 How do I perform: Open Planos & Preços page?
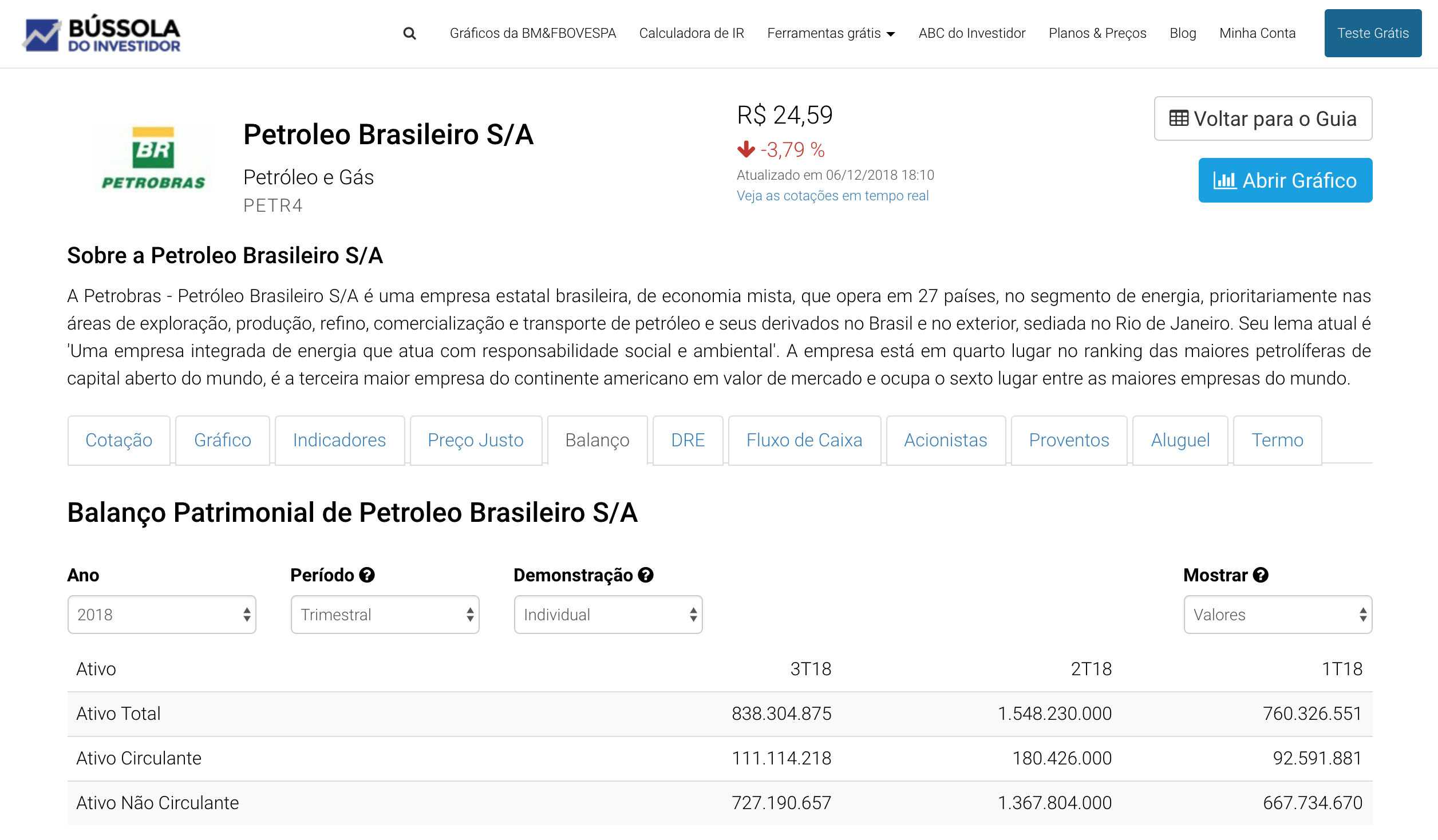1097,33
